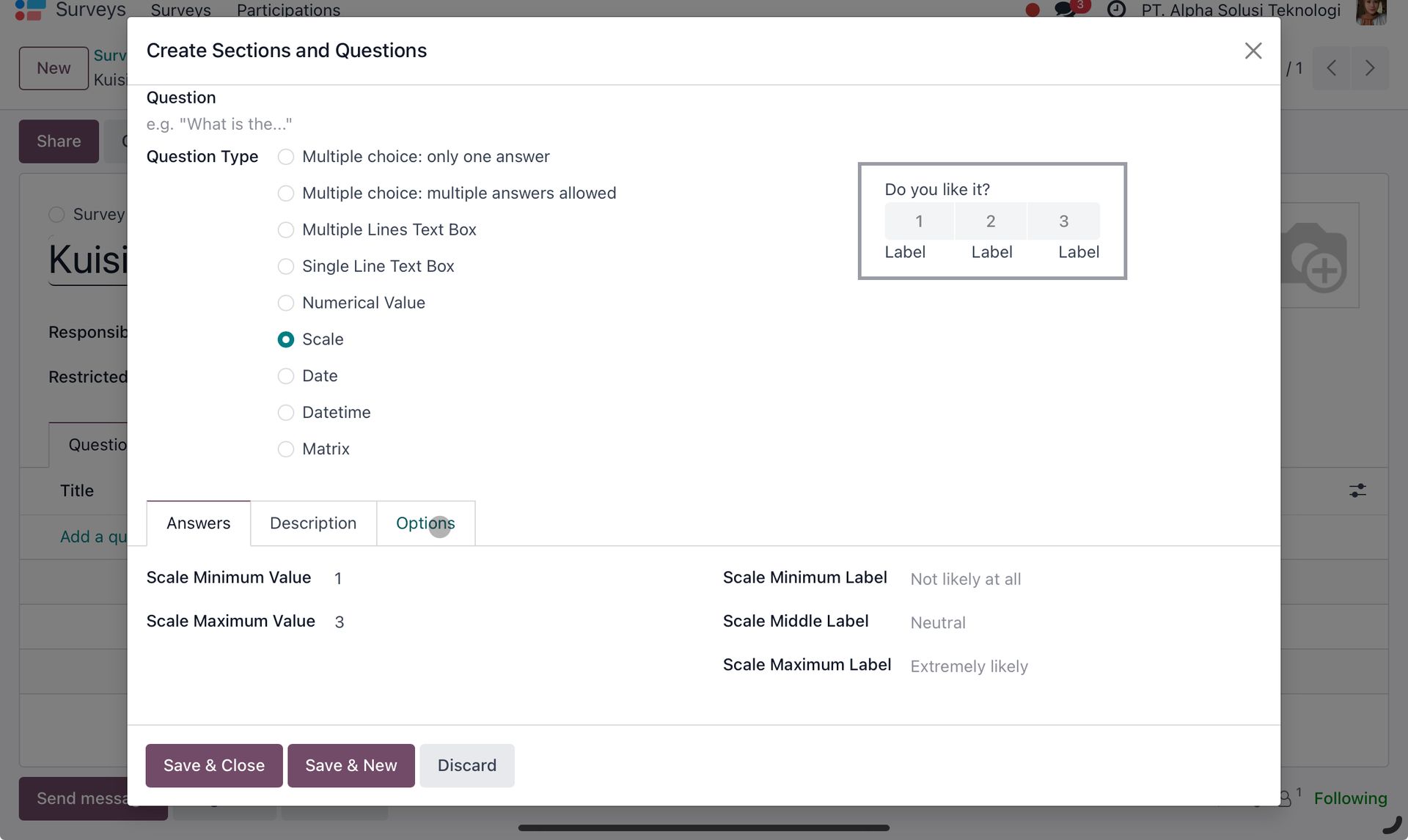1408x840 pixels.
Task: Select the Matrix question type
Action: tap(286, 449)
